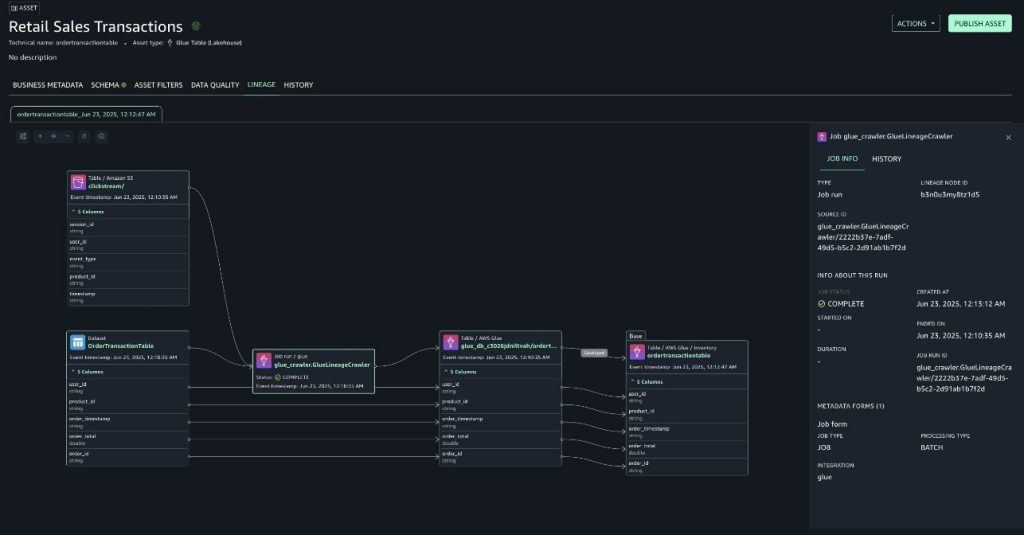The width and height of the screenshot is (1024, 535).
Task: Click the Publish Asset button
Action: click(x=980, y=24)
